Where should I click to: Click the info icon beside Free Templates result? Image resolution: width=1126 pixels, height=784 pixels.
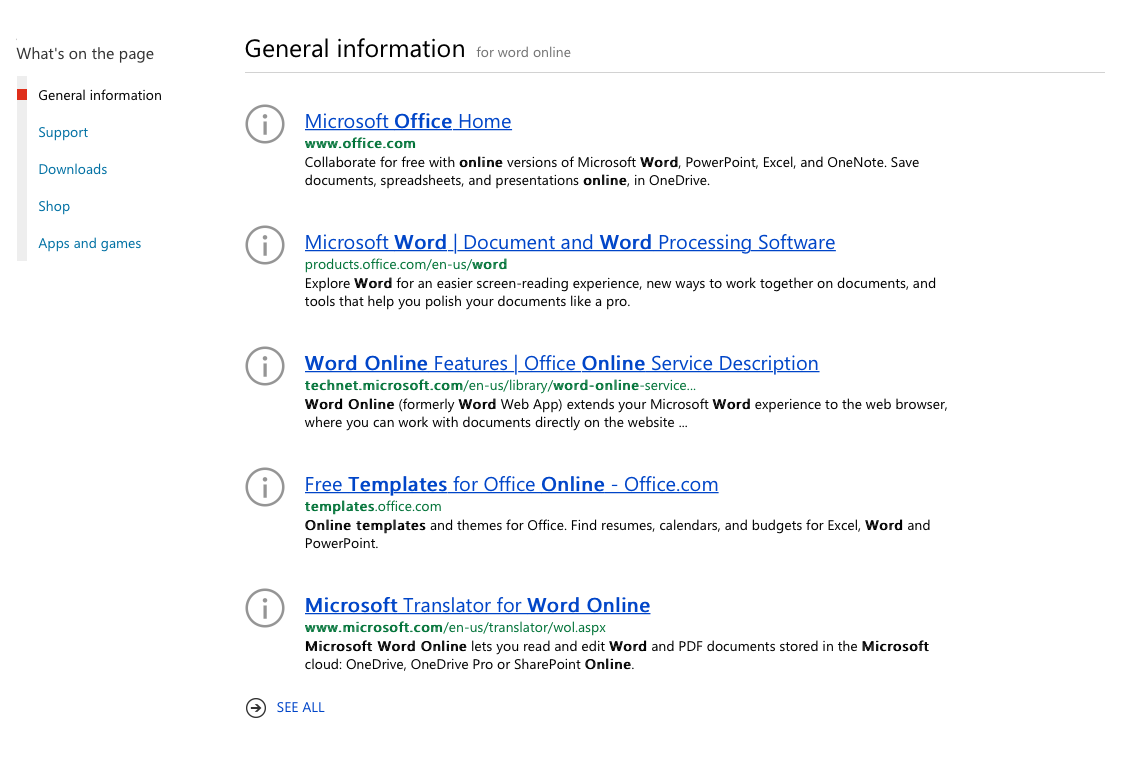(x=265, y=487)
